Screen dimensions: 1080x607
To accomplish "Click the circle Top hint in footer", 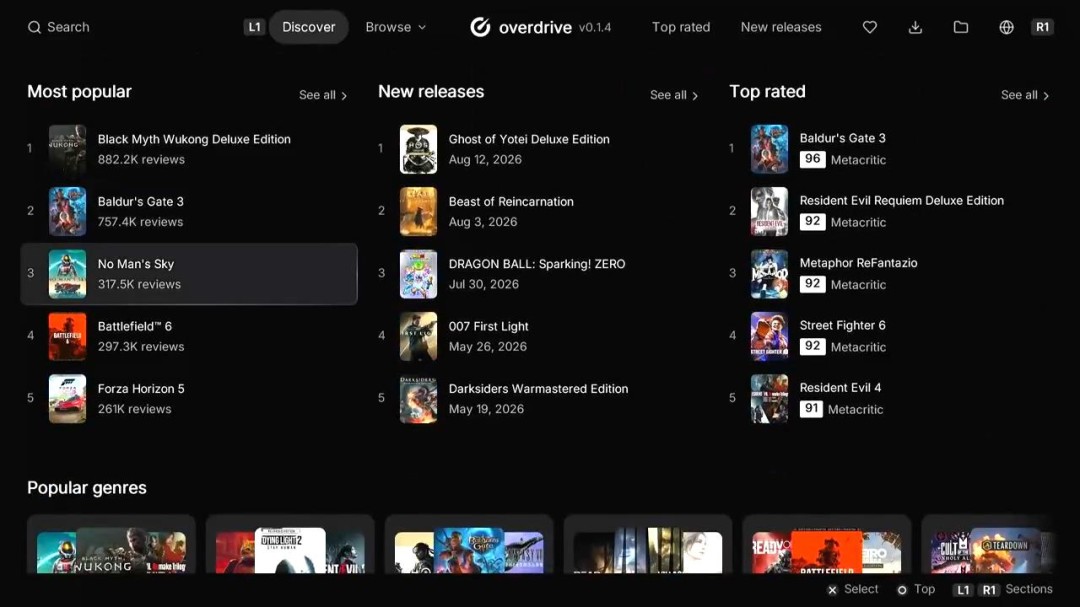I will [x=916, y=590].
